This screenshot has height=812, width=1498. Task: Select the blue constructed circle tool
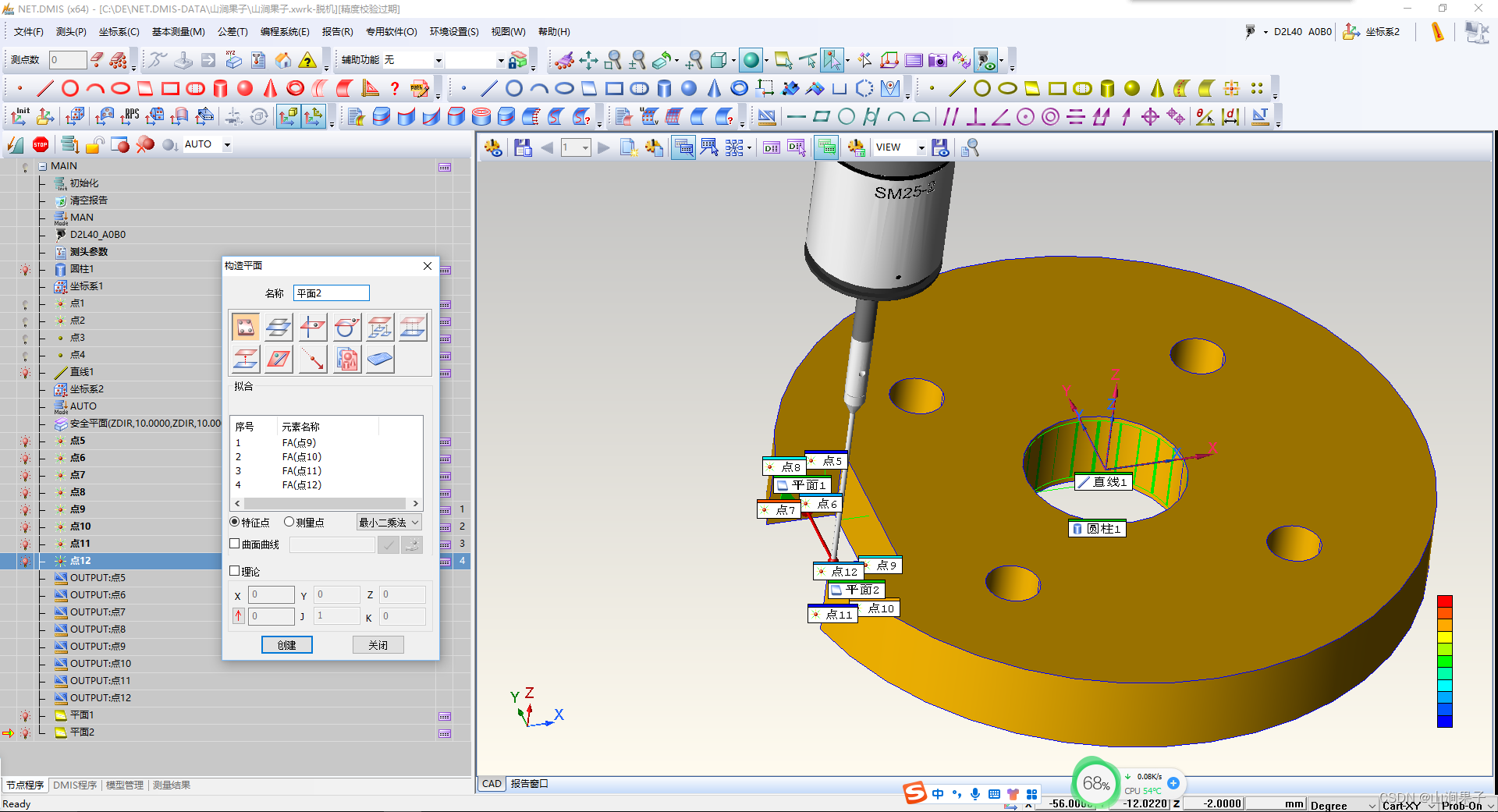tap(514, 88)
